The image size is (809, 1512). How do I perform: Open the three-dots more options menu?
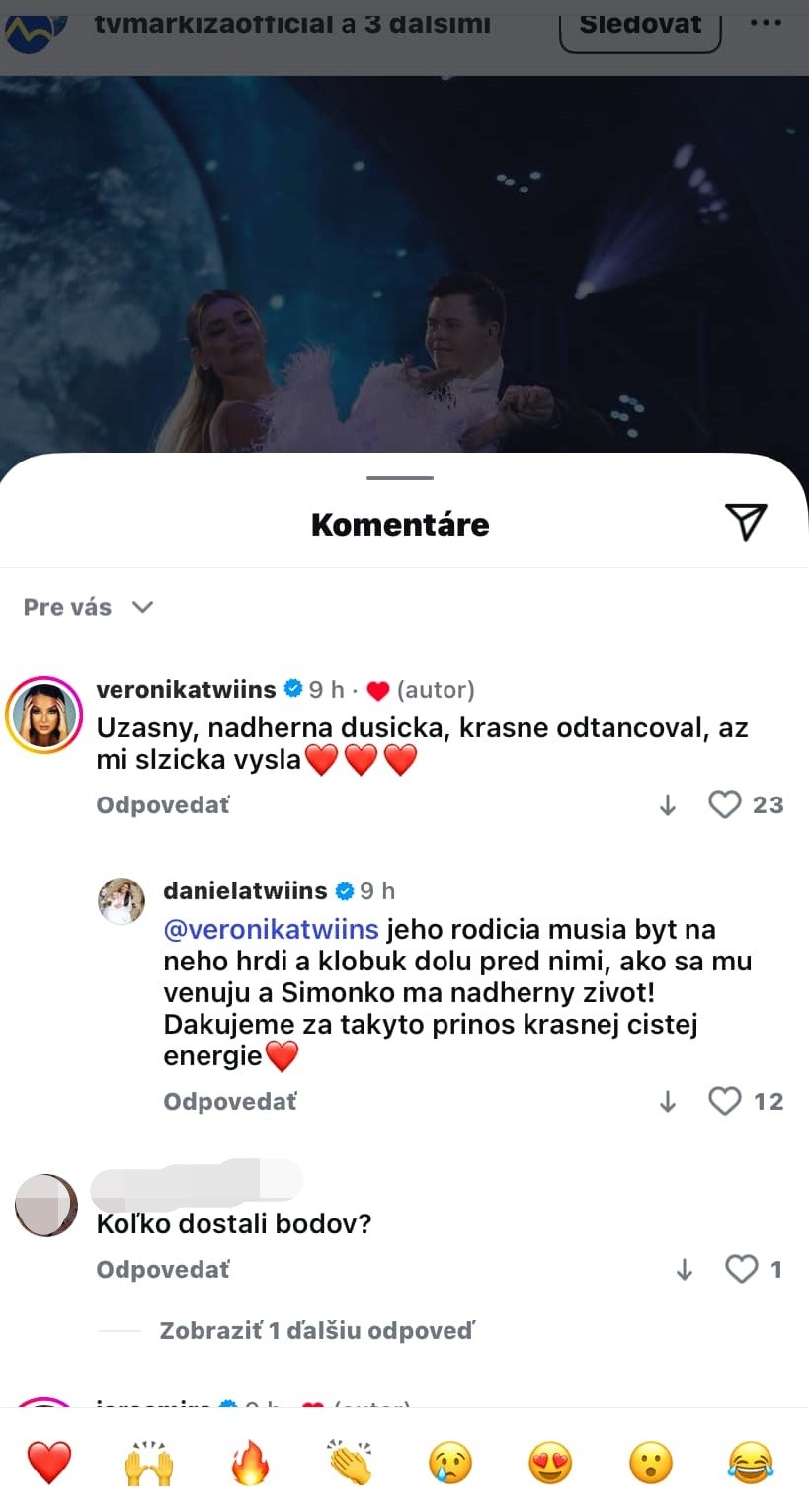click(x=766, y=24)
